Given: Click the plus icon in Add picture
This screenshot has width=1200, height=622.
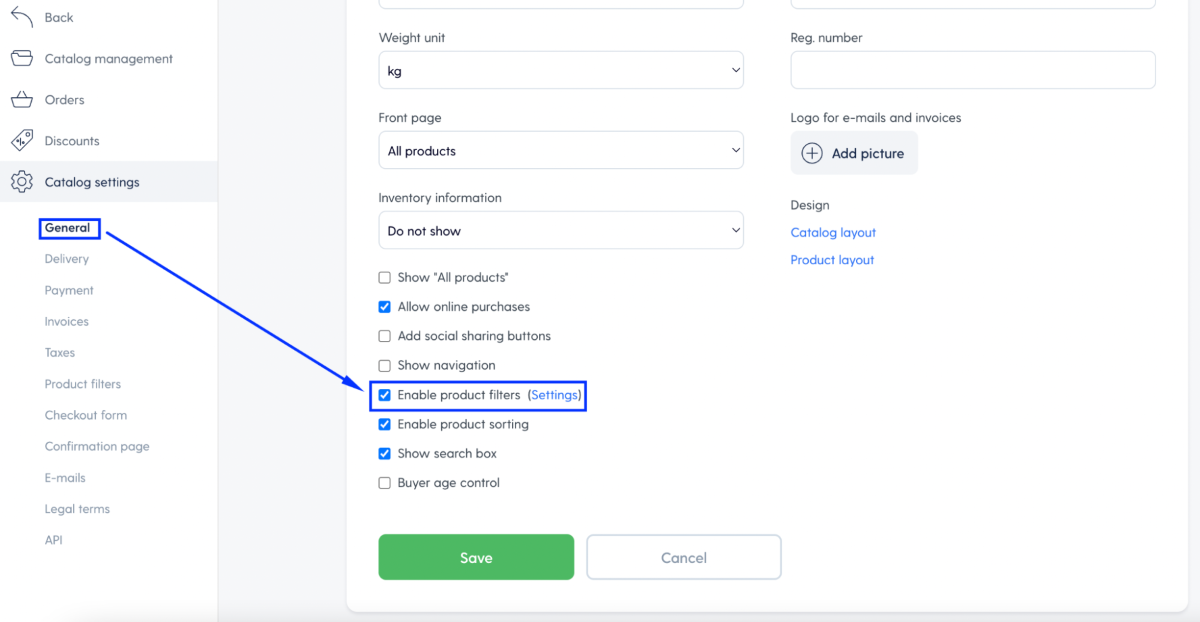Looking at the screenshot, I should click(x=813, y=153).
